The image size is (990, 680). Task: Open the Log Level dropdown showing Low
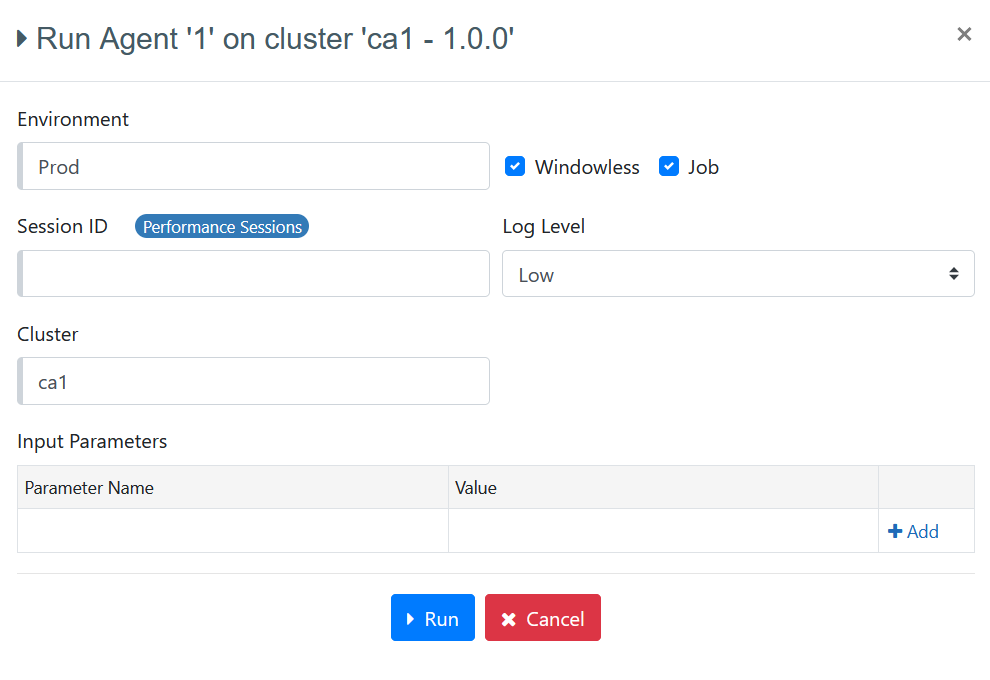tap(737, 274)
